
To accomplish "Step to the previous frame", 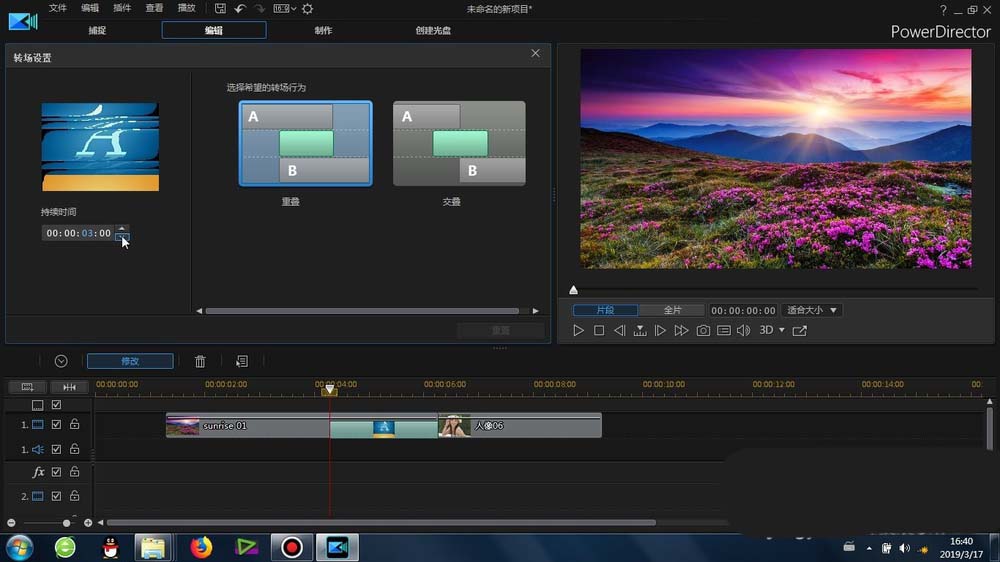I will pyautogui.click(x=619, y=330).
